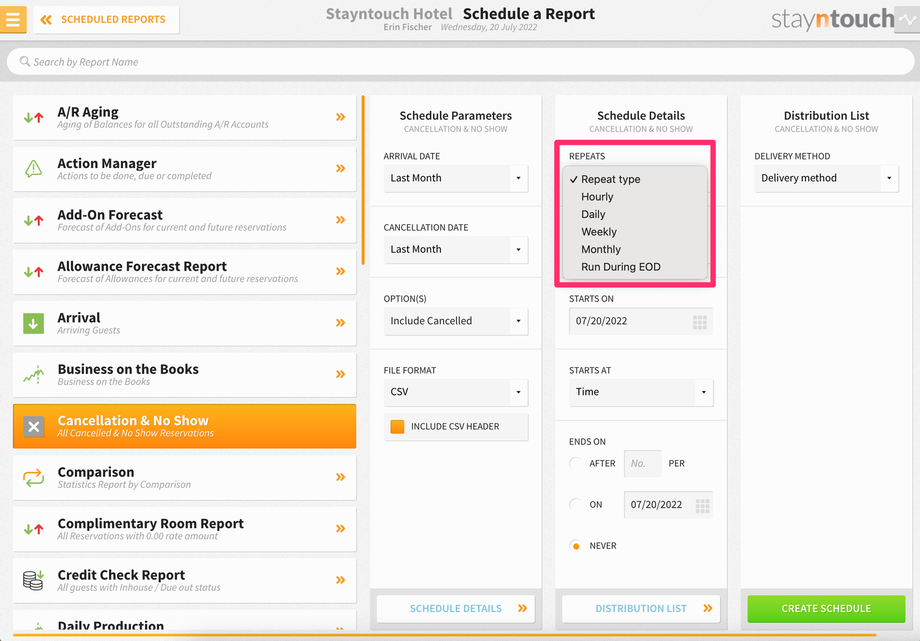Choose Daily repeat option
This screenshot has height=641, width=920.
tap(635, 214)
